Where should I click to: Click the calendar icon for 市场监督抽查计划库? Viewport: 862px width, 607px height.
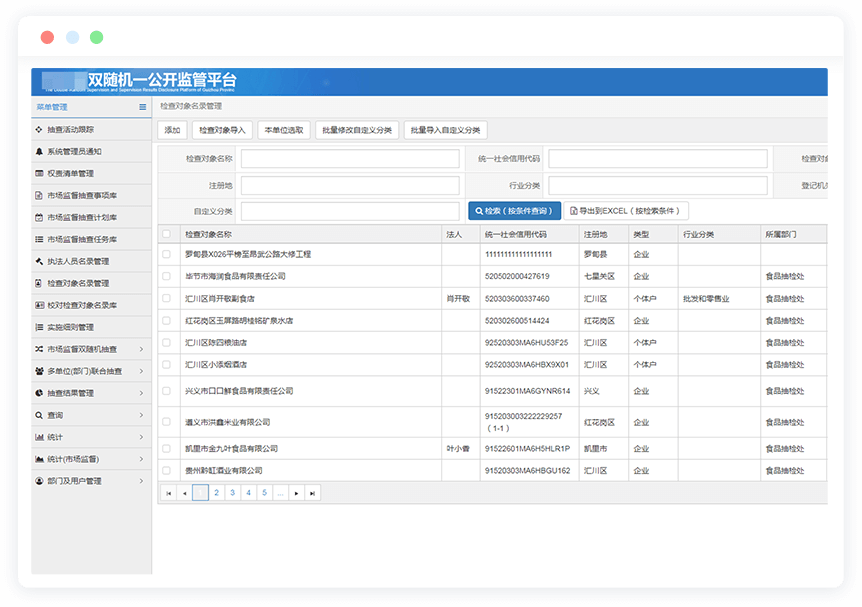click(38, 218)
